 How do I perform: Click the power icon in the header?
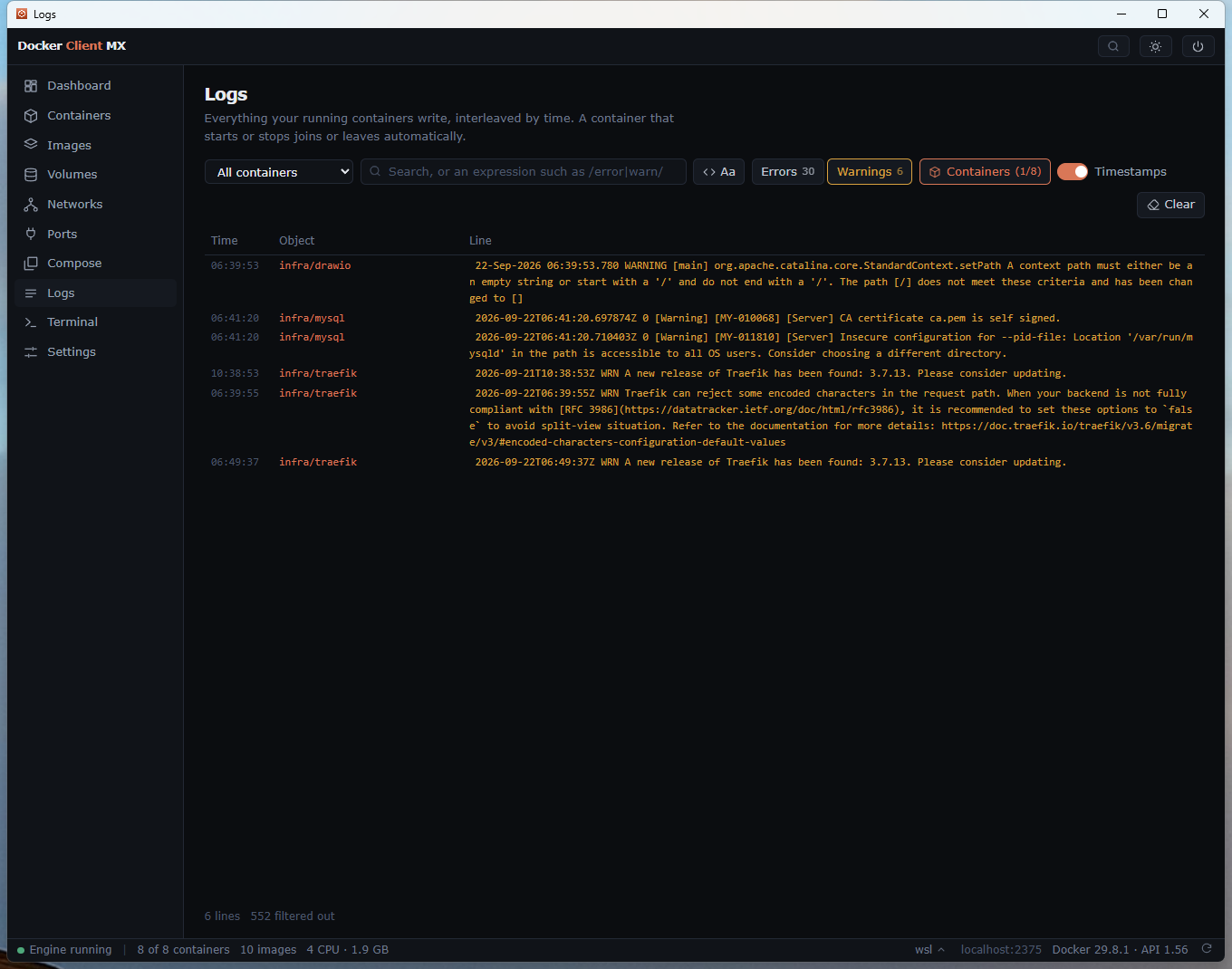pos(1198,46)
